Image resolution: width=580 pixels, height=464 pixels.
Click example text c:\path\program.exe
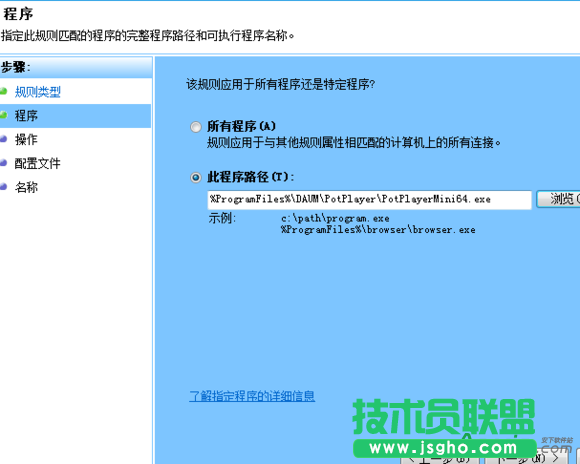tap(335, 218)
